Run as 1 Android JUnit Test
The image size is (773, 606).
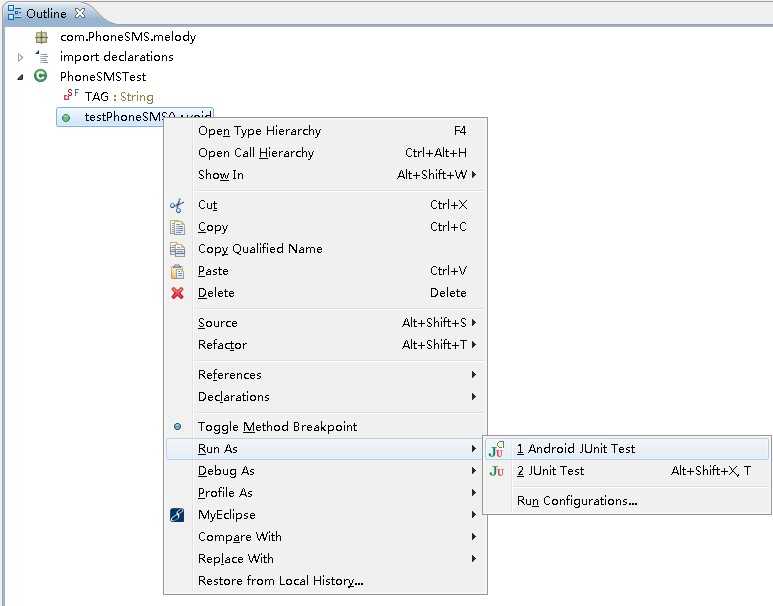(627, 449)
